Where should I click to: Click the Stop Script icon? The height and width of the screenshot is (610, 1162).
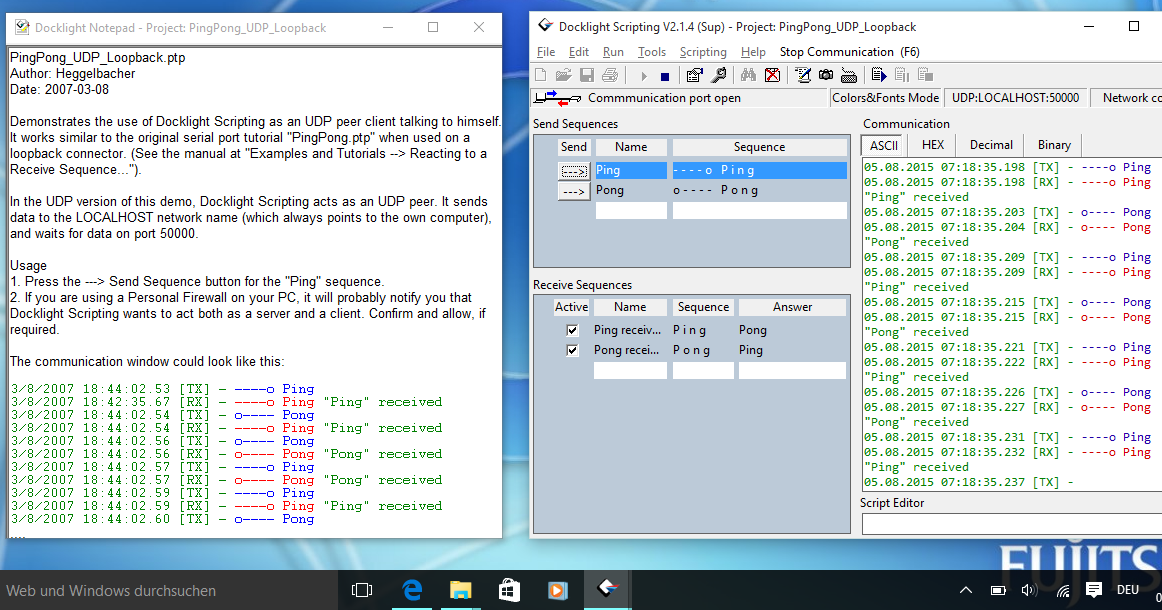[x=926, y=75]
